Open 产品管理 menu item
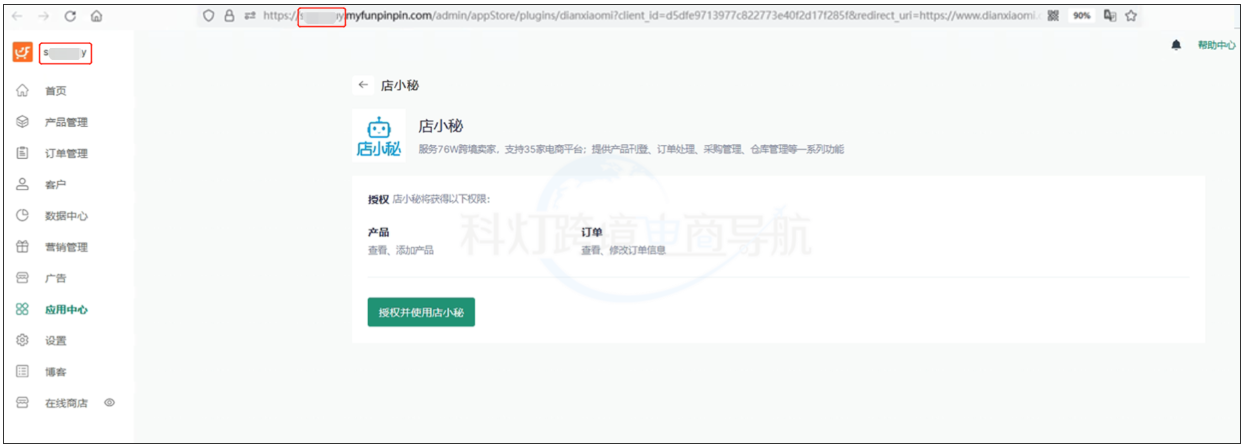The height and width of the screenshot is (446, 1244). pyautogui.click(x=66, y=122)
